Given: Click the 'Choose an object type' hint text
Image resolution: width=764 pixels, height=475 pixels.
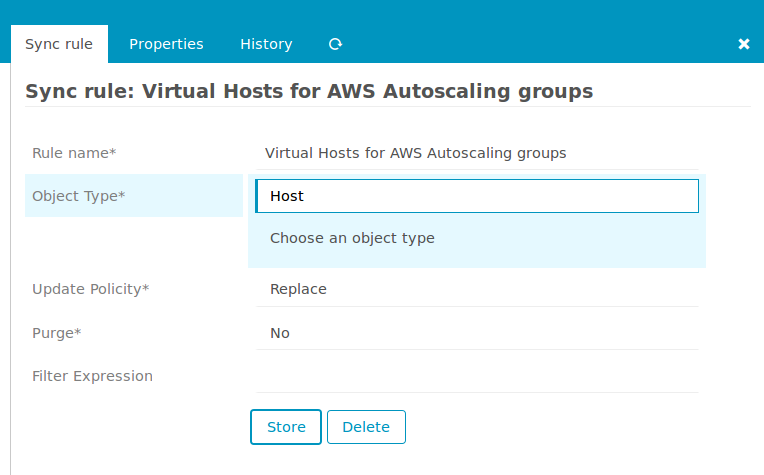Looking at the screenshot, I should tap(352, 238).
